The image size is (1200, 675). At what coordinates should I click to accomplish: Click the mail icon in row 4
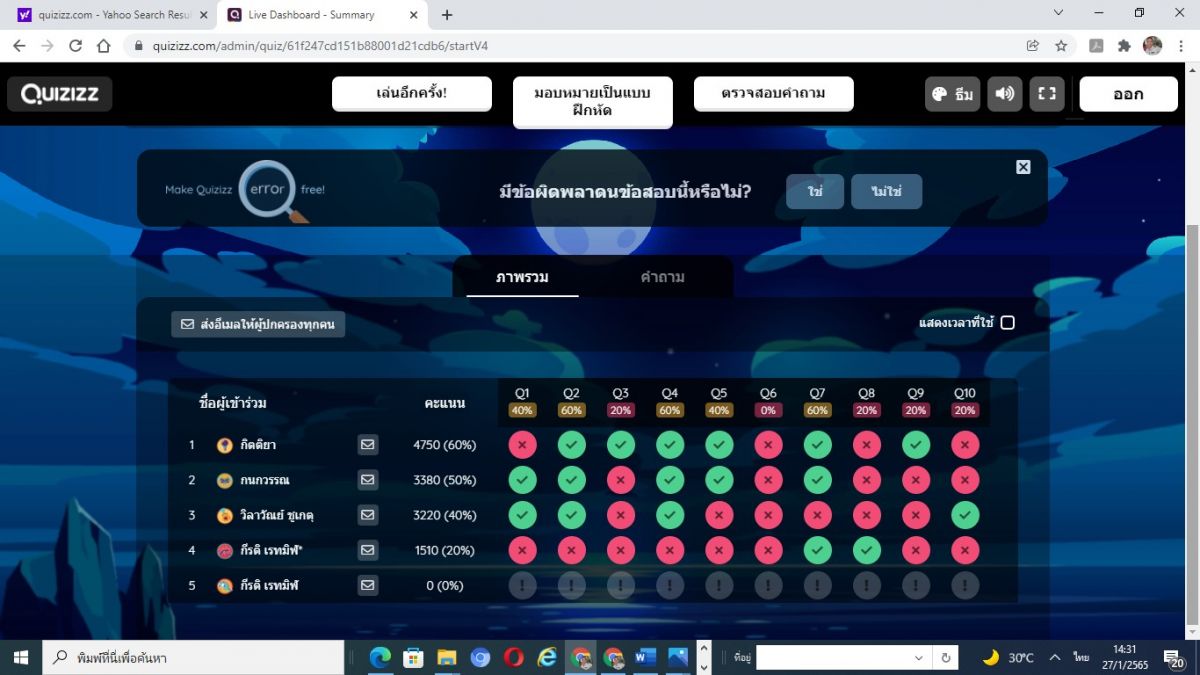click(x=368, y=550)
